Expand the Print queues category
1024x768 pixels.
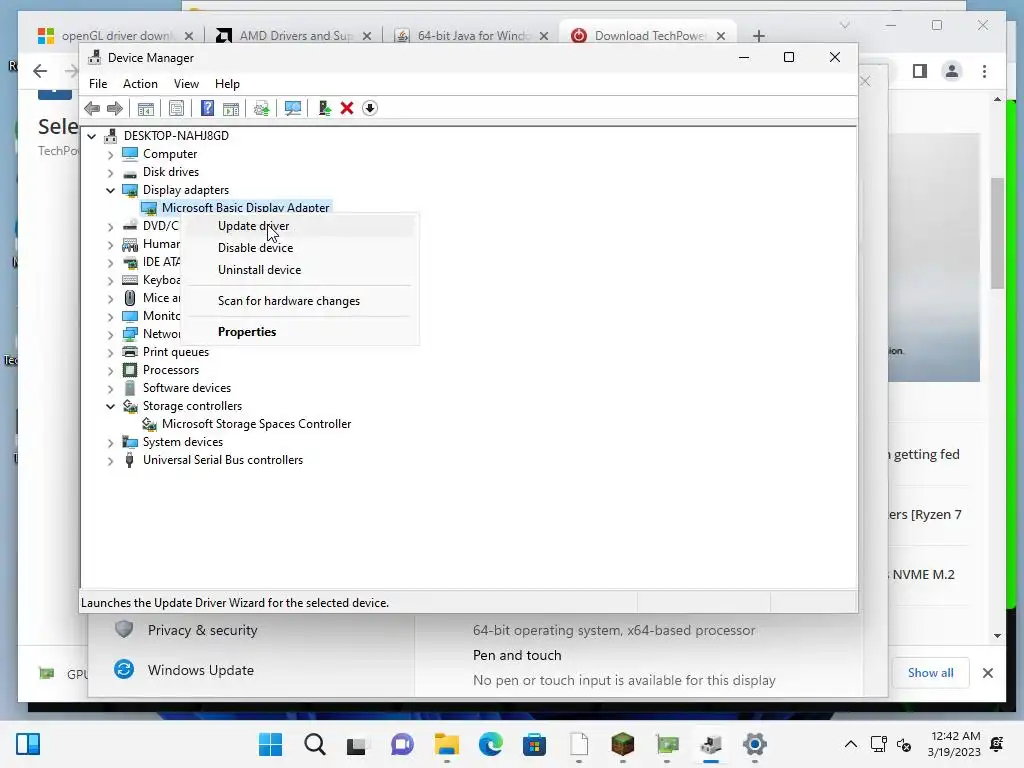click(x=110, y=353)
